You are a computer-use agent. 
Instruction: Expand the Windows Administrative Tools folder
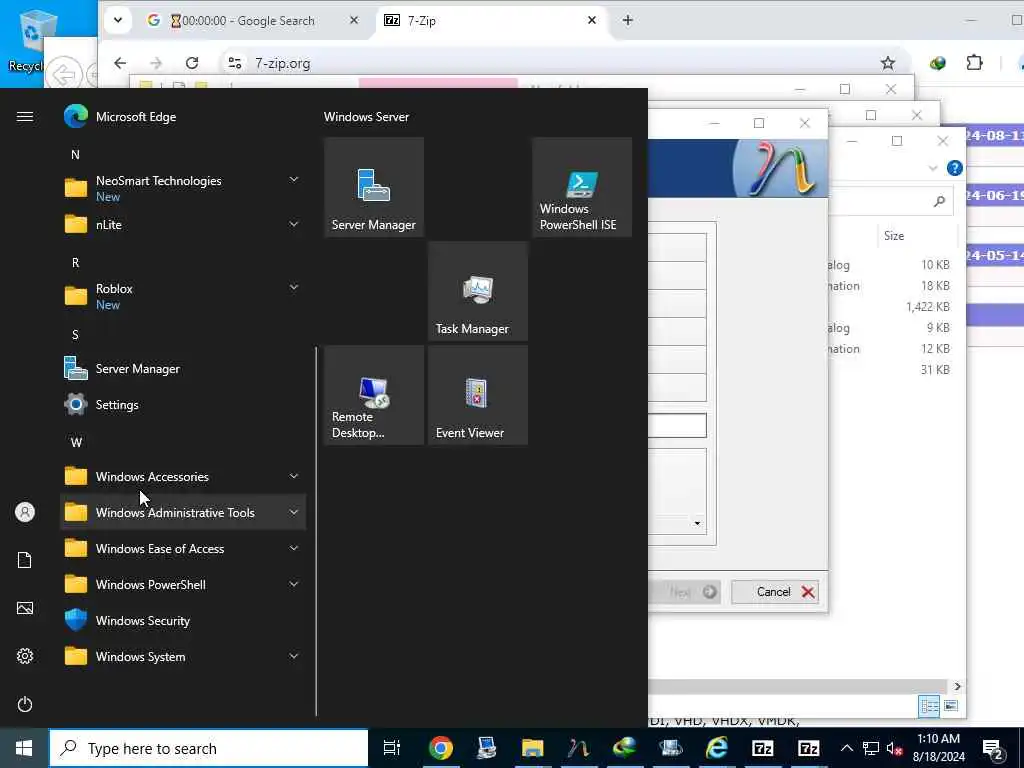point(294,513)
